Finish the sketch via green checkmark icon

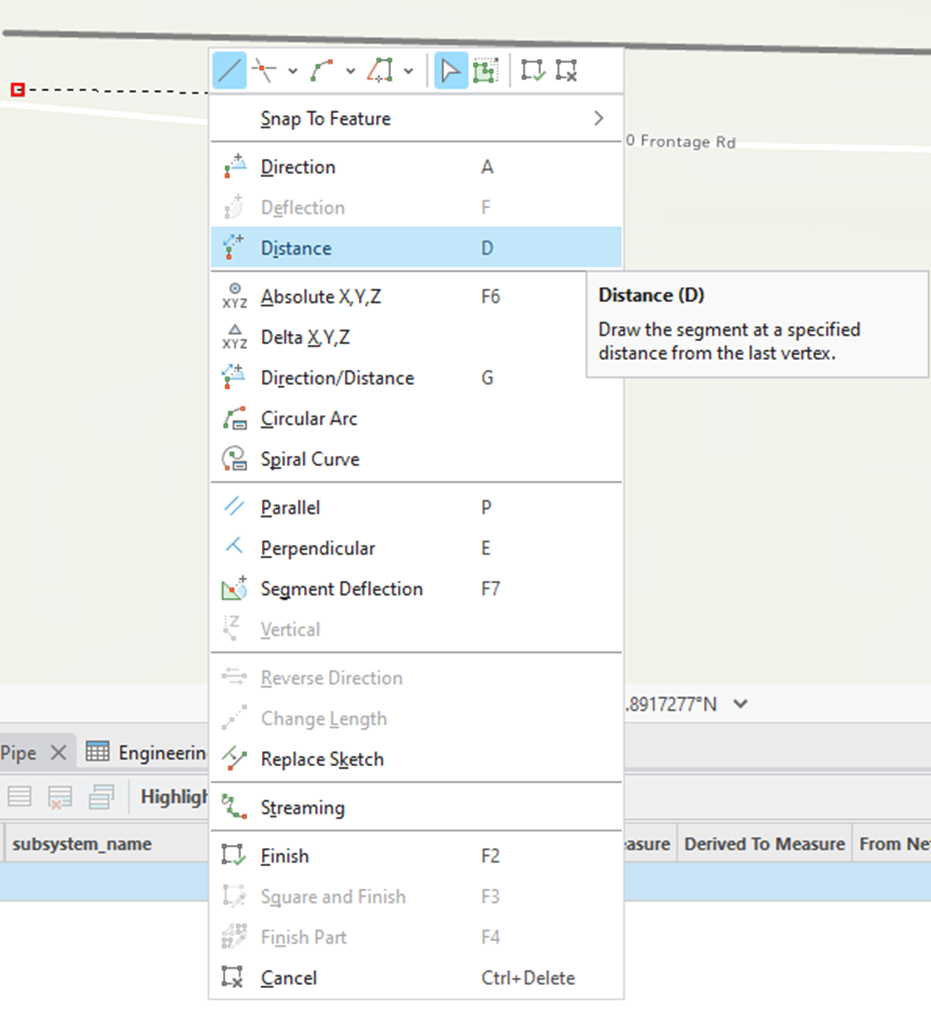(531, 70)
